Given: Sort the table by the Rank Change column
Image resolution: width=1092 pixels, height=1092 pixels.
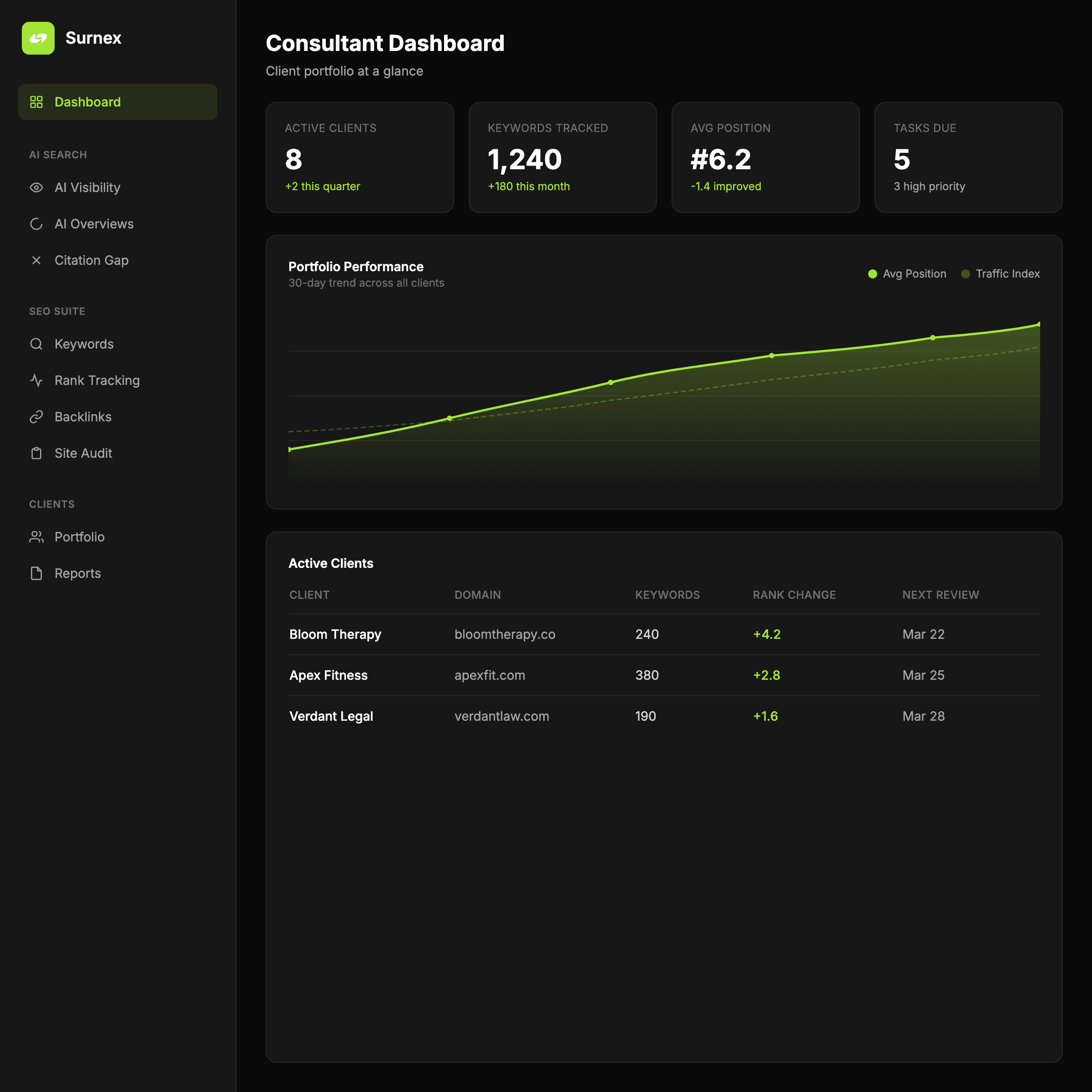Looking at the screenshot, I should (x=794, y=595).
